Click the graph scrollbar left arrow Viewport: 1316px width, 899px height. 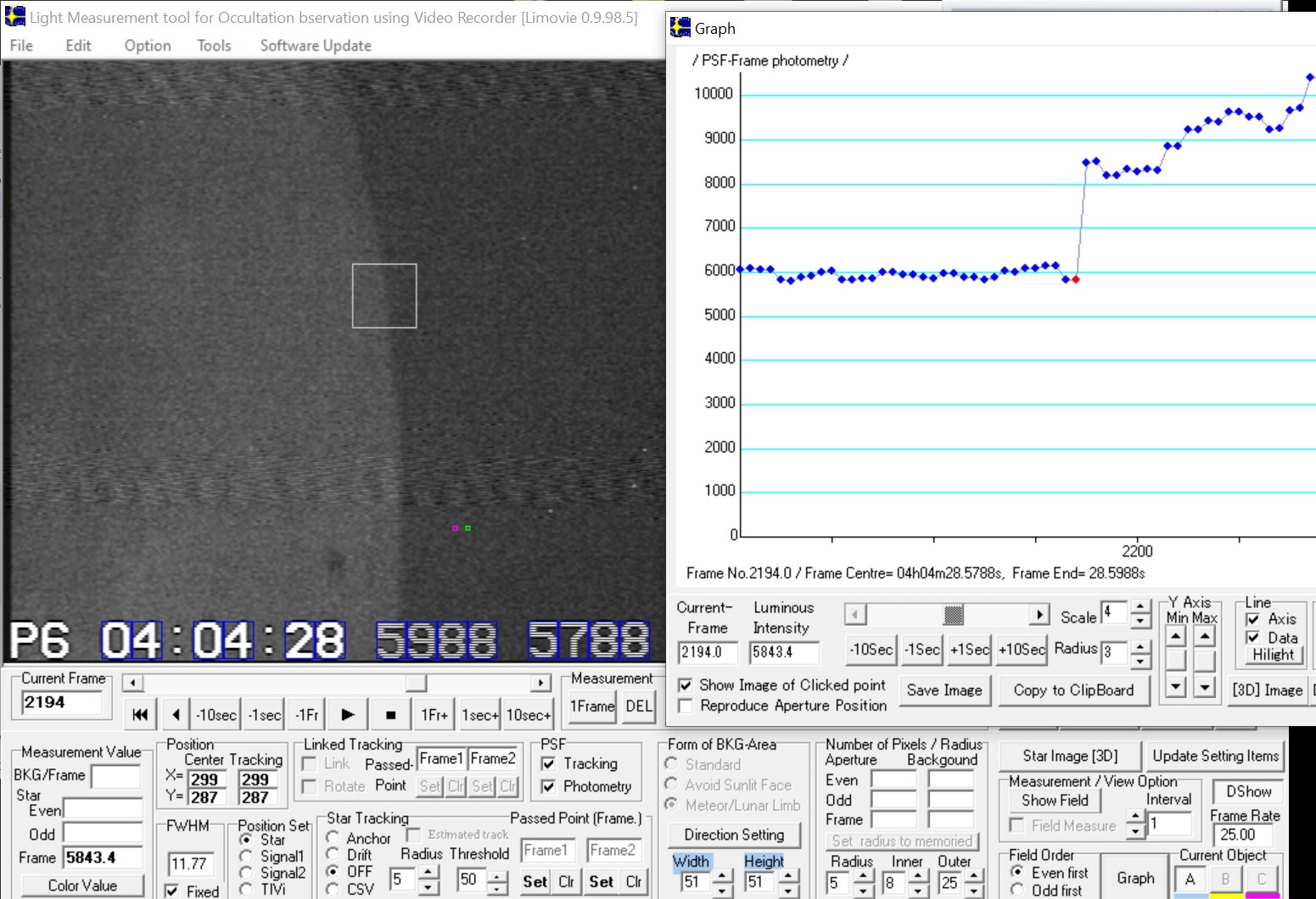point(854,615)
